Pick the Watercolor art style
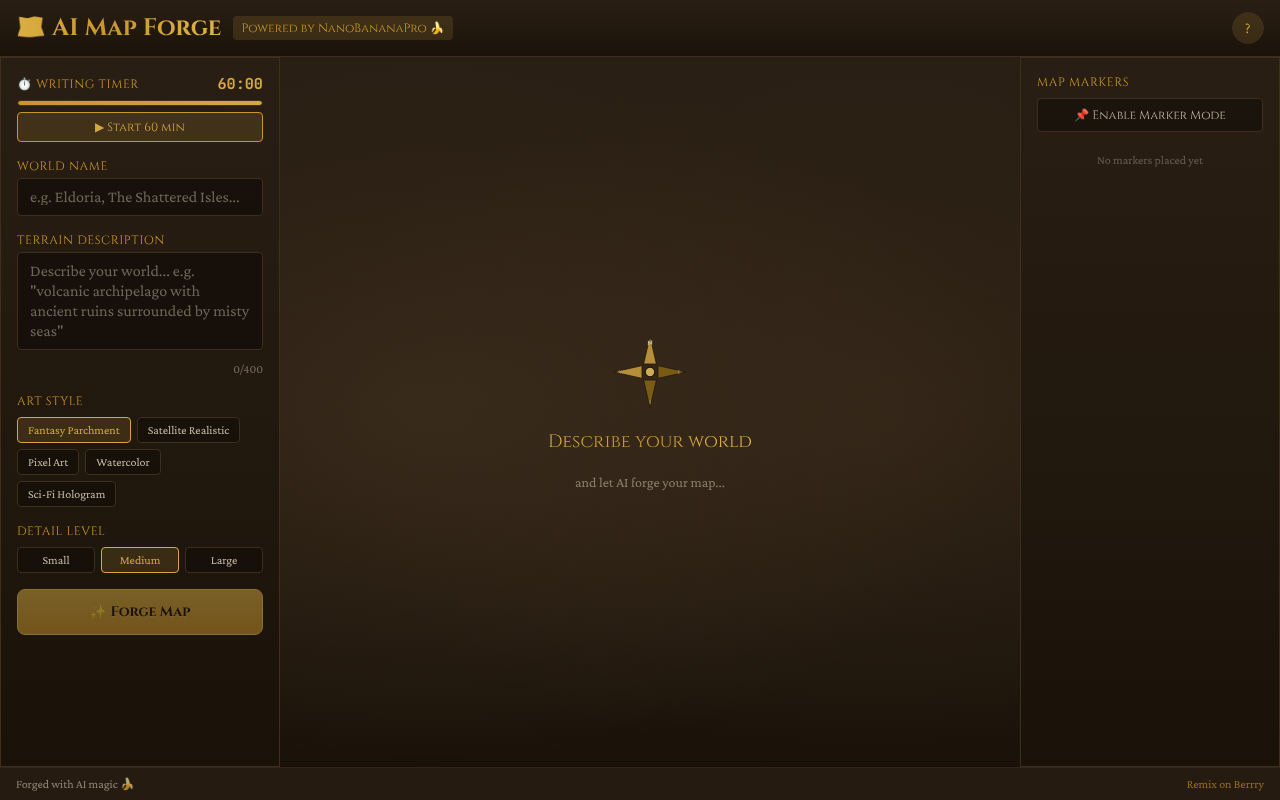Viewport: 1280px width, 800px height. (123, 462)
